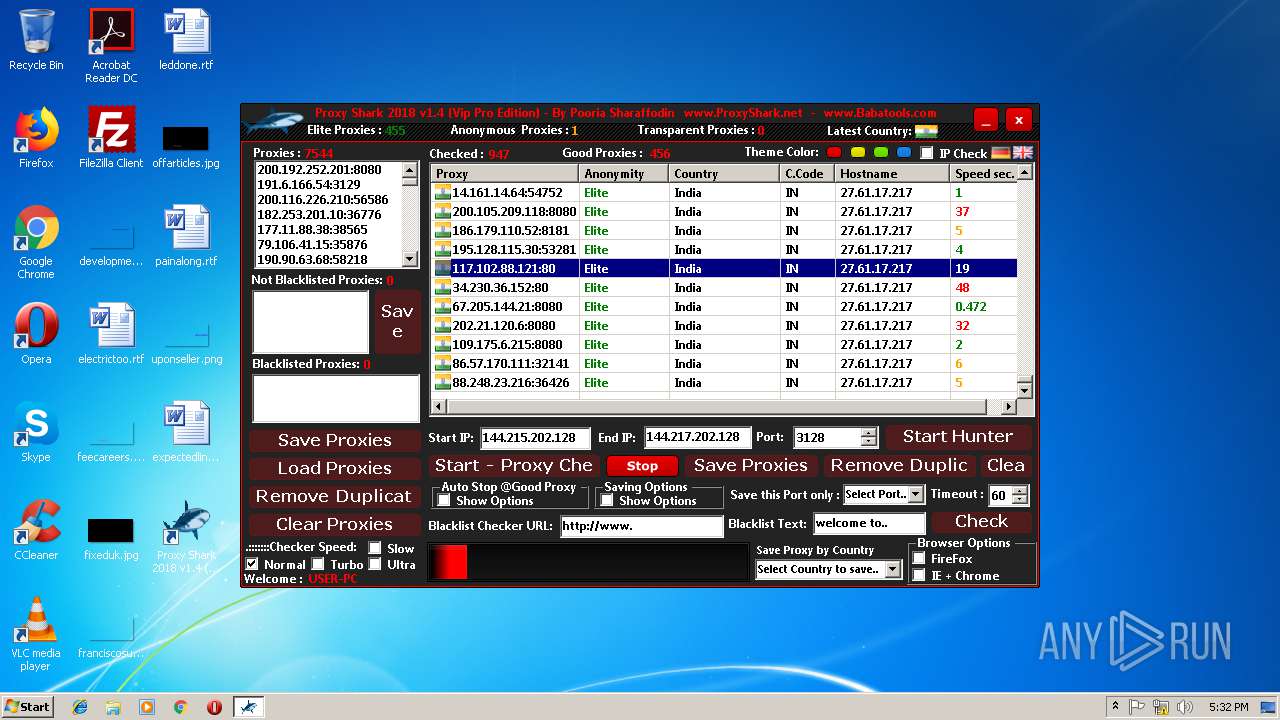Screen dimensions: 1280x720
Task: Click the Start Hunter button
Action: [958, 437]
